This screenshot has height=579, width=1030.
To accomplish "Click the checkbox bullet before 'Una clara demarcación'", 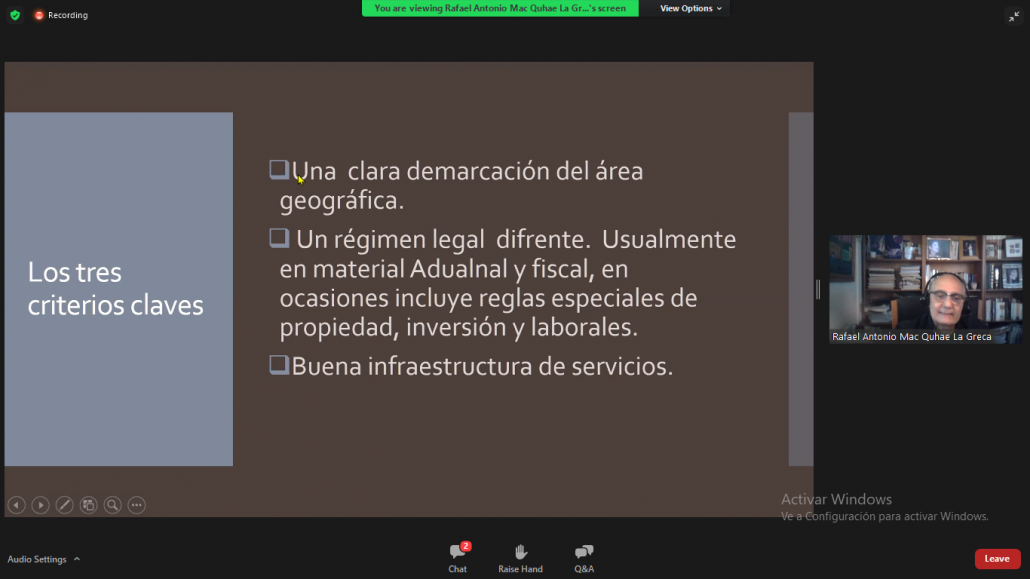I will coord(279,170).
